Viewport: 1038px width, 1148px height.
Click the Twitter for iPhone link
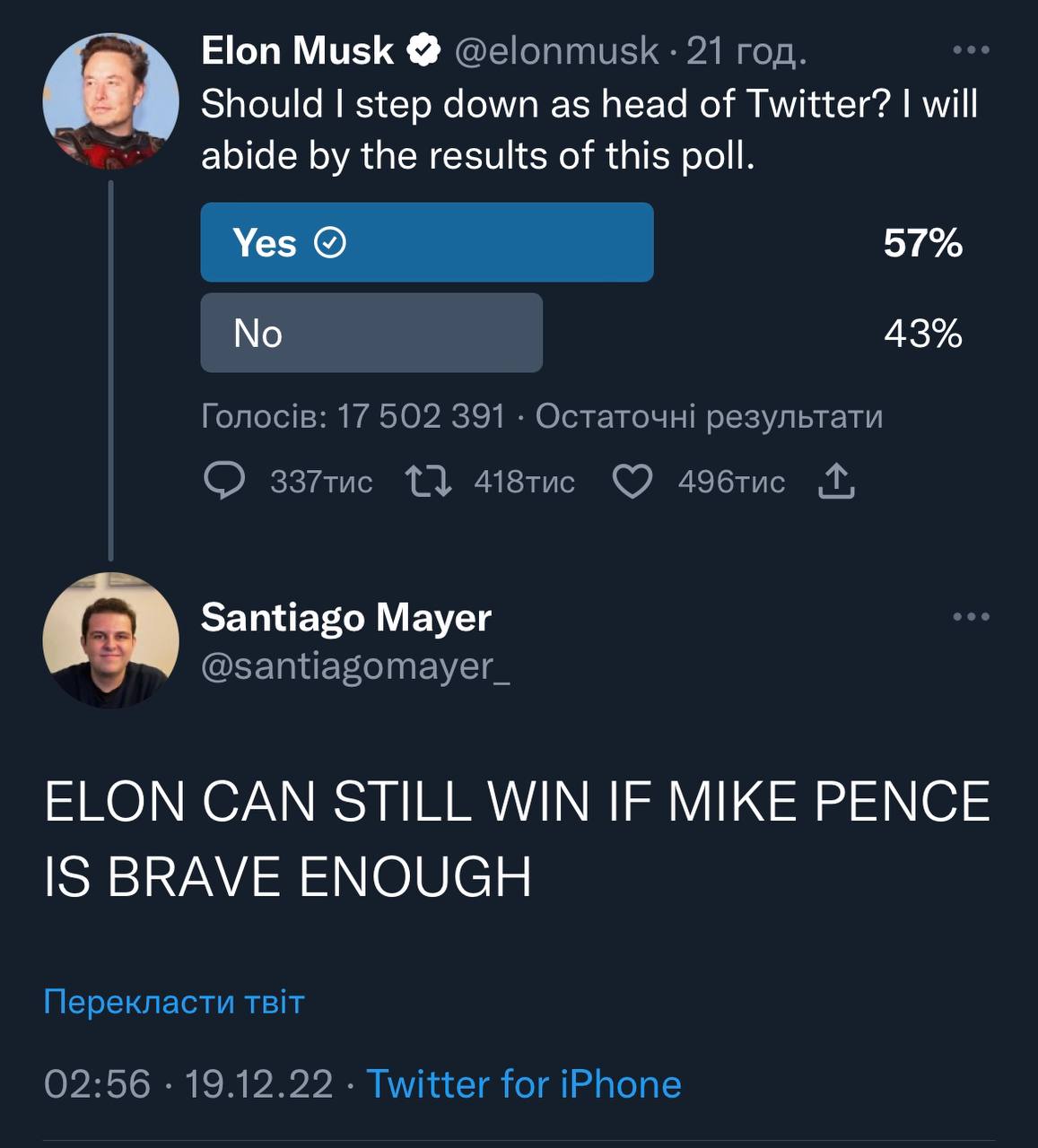524,1083
